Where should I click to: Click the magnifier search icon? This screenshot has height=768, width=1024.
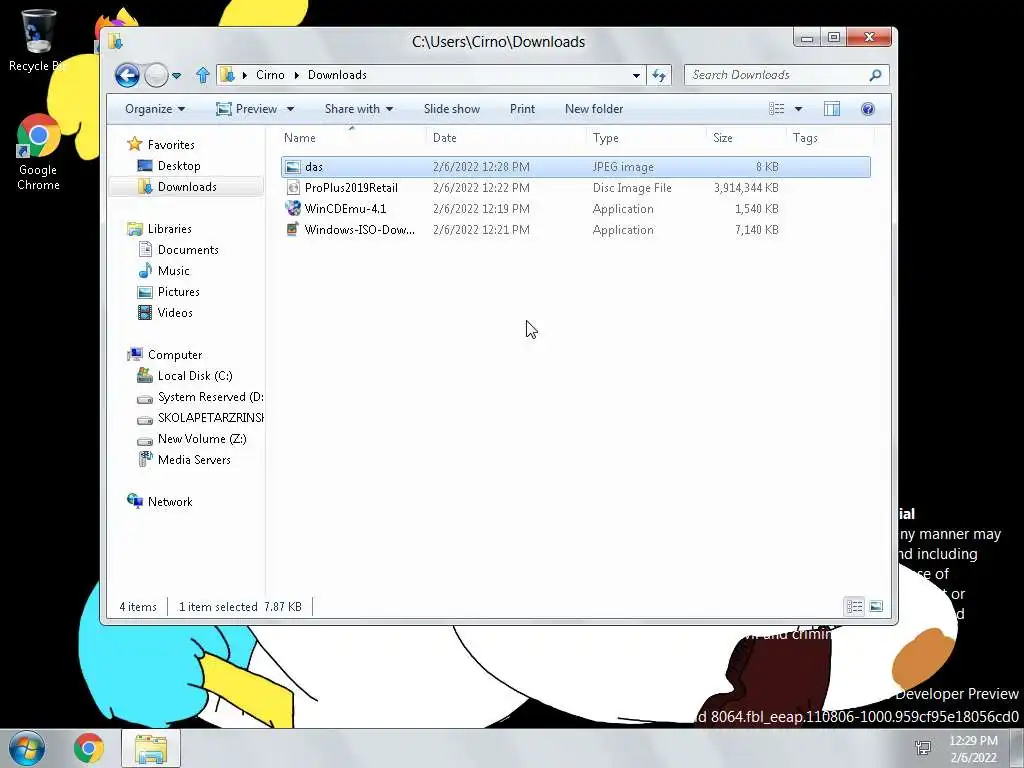[x=876, y=75]
